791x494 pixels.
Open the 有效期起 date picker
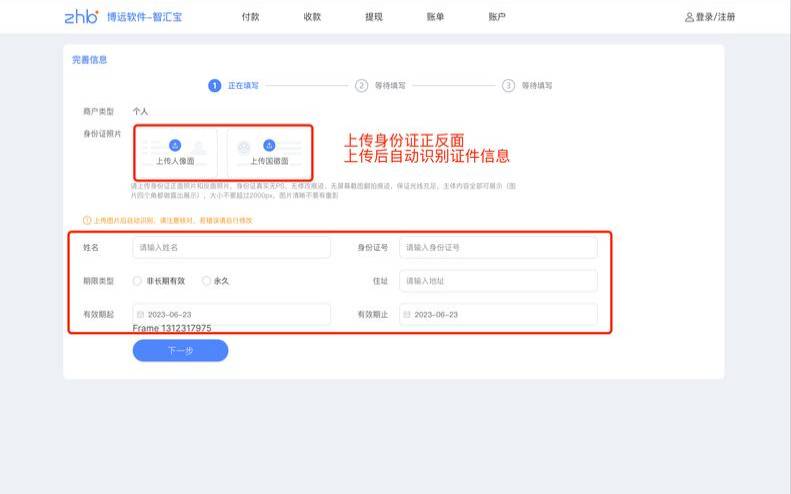point(232,314)
